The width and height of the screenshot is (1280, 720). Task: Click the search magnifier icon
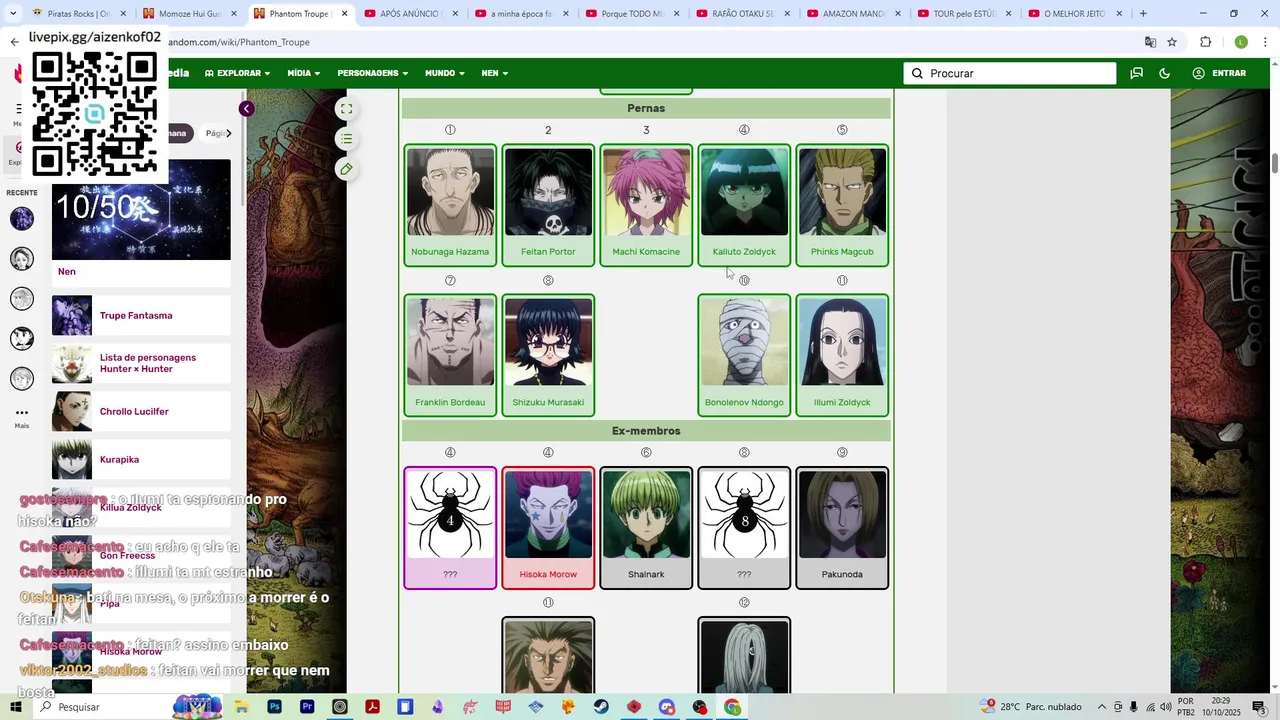917,73
